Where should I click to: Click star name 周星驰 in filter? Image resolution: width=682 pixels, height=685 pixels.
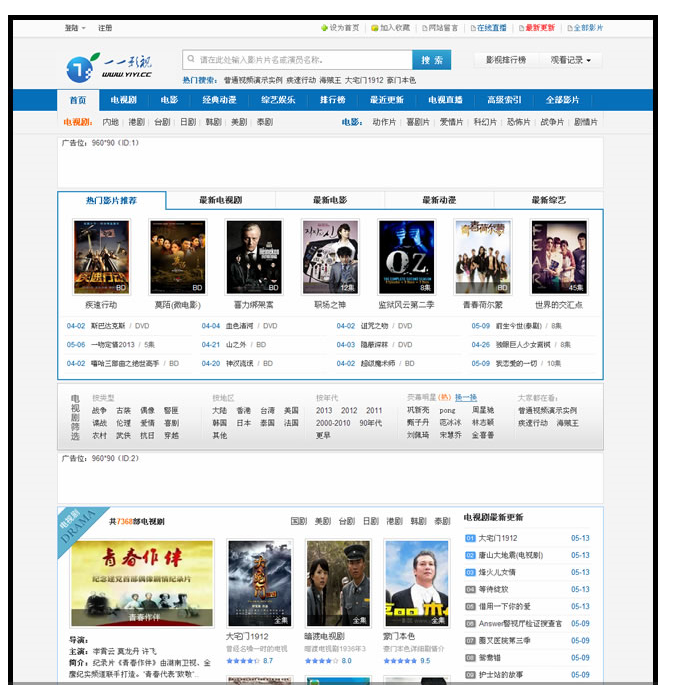pyautogui.click(x=483, y=410)
